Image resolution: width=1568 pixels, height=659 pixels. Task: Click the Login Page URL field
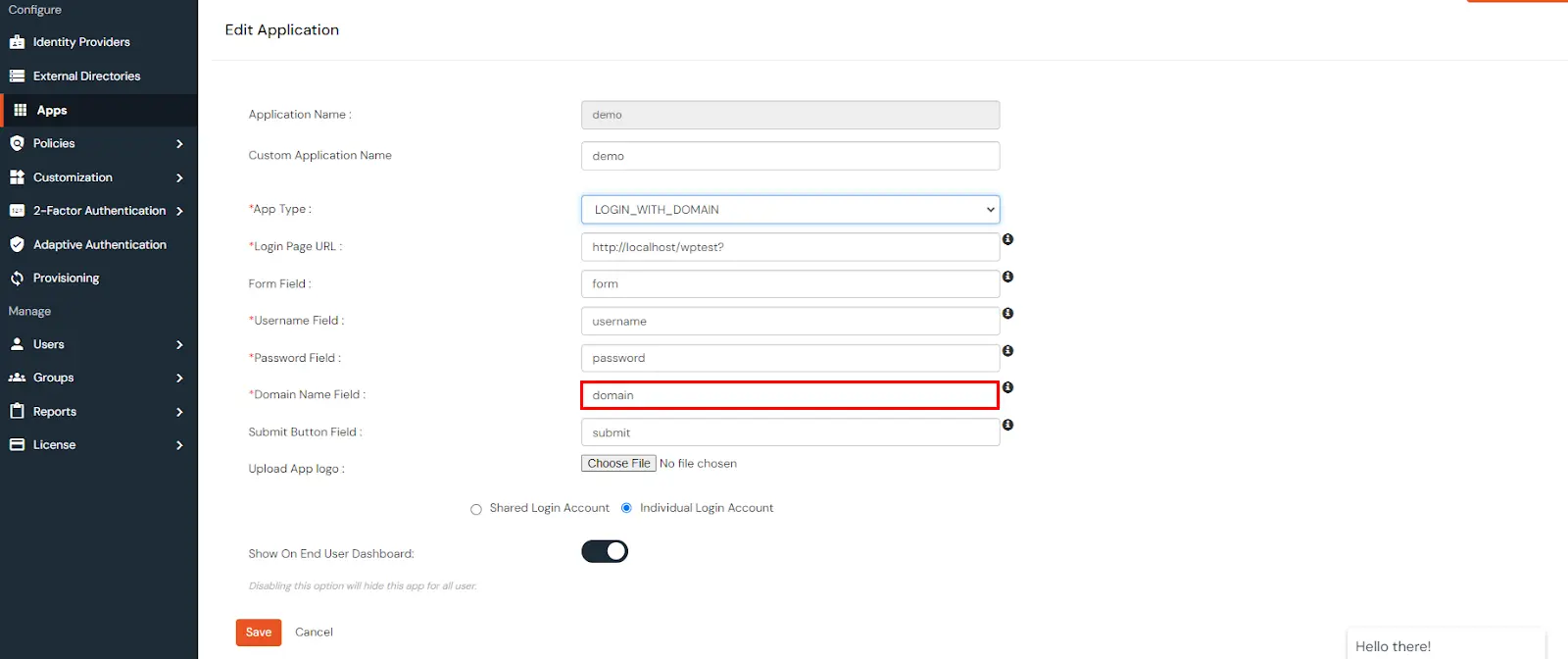790,247
